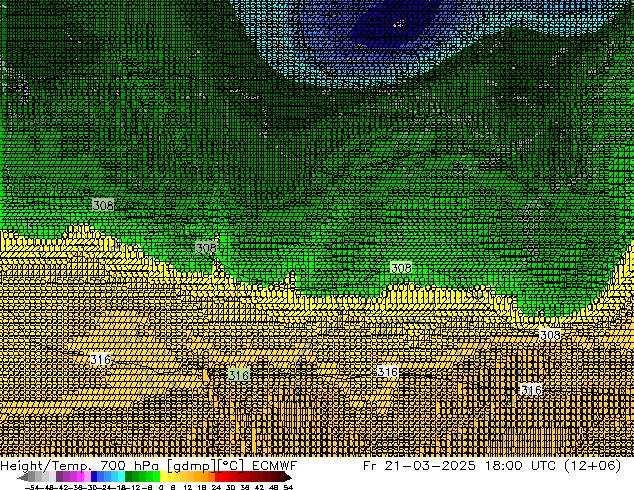Click the 308 contour label inside the yellow area
The height and width of the screenshot is (490, 634).
(550, 335)
